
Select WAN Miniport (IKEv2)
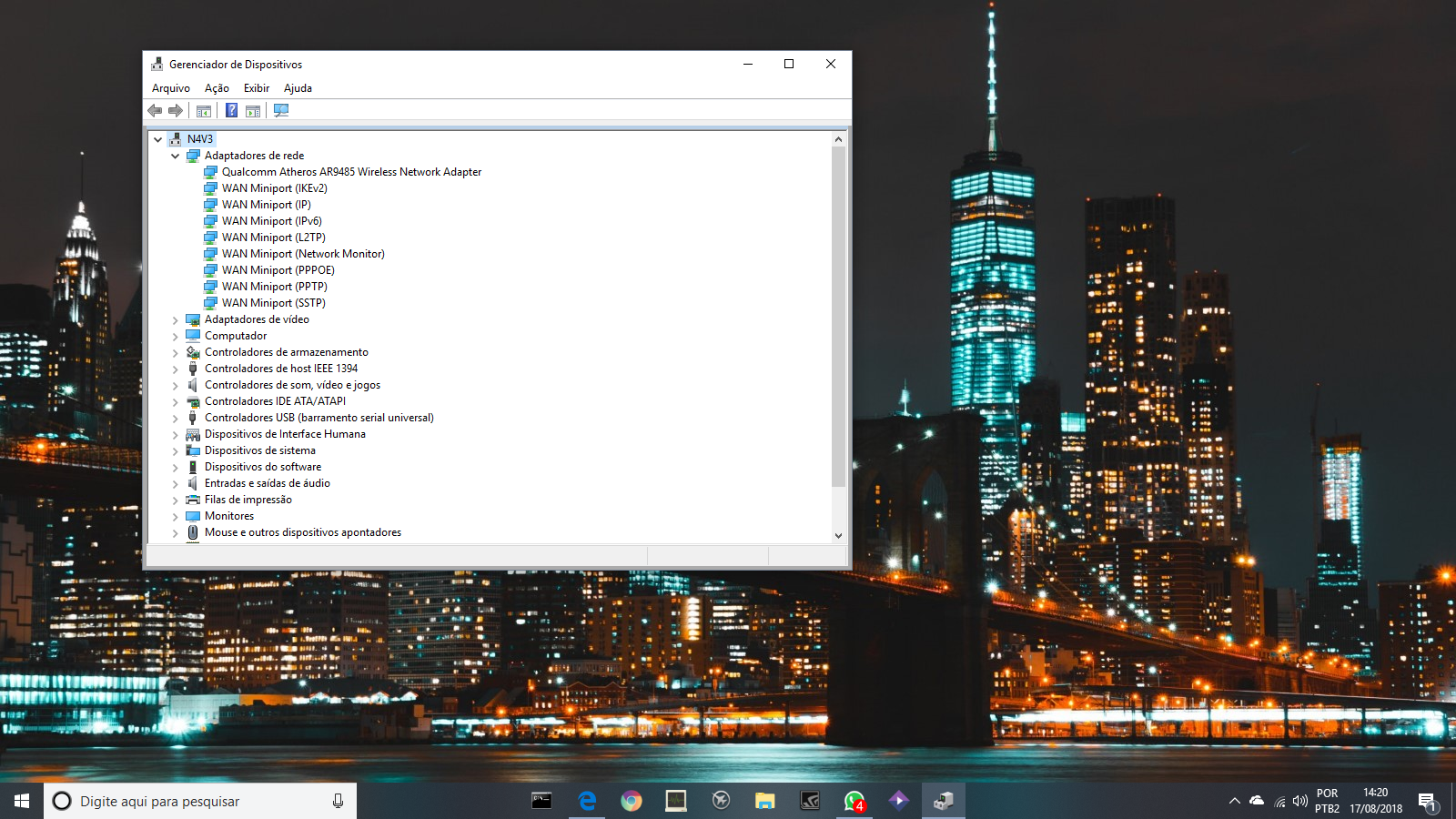click(274, 188)
